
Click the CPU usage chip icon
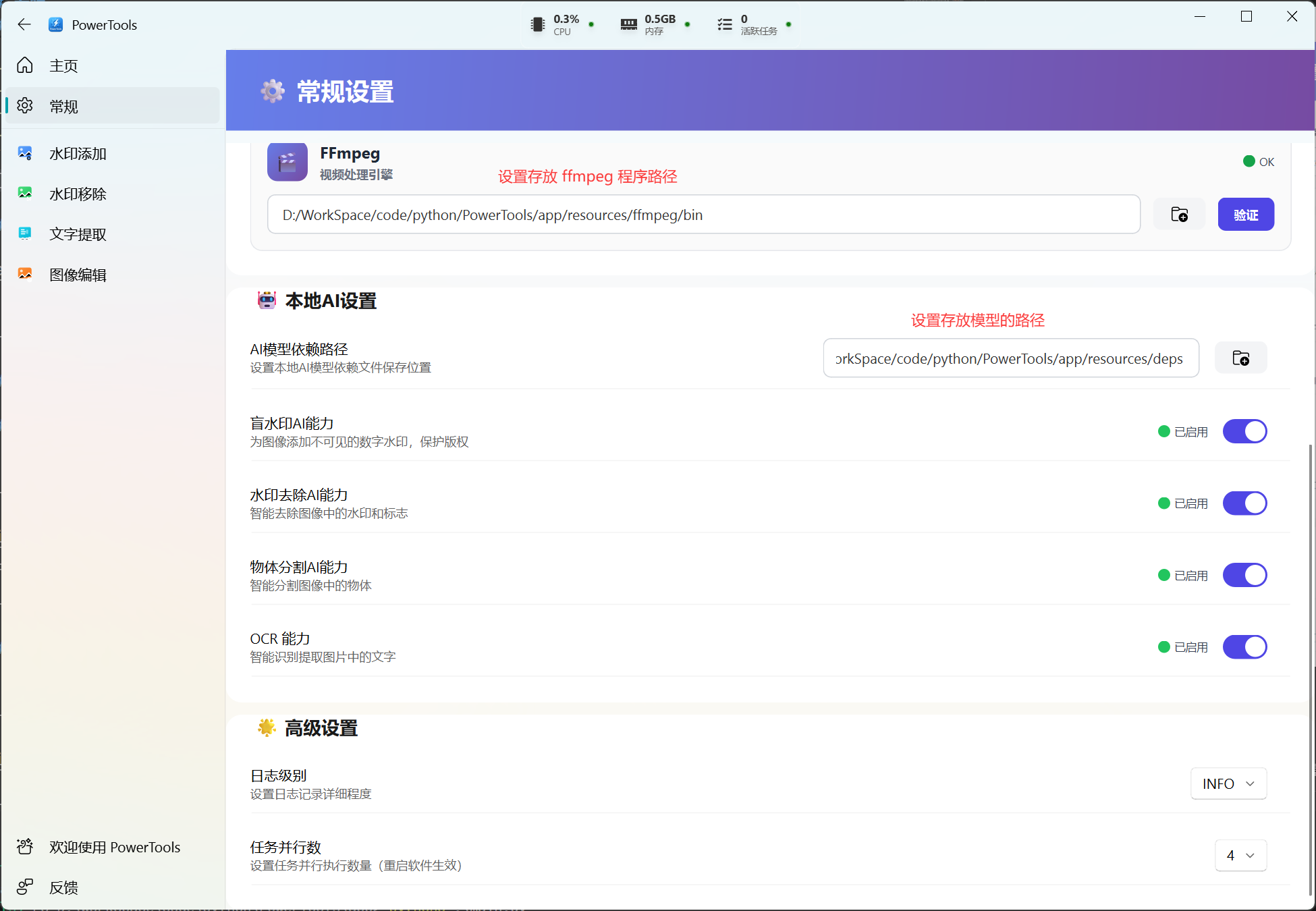click(x=537, y=25)
